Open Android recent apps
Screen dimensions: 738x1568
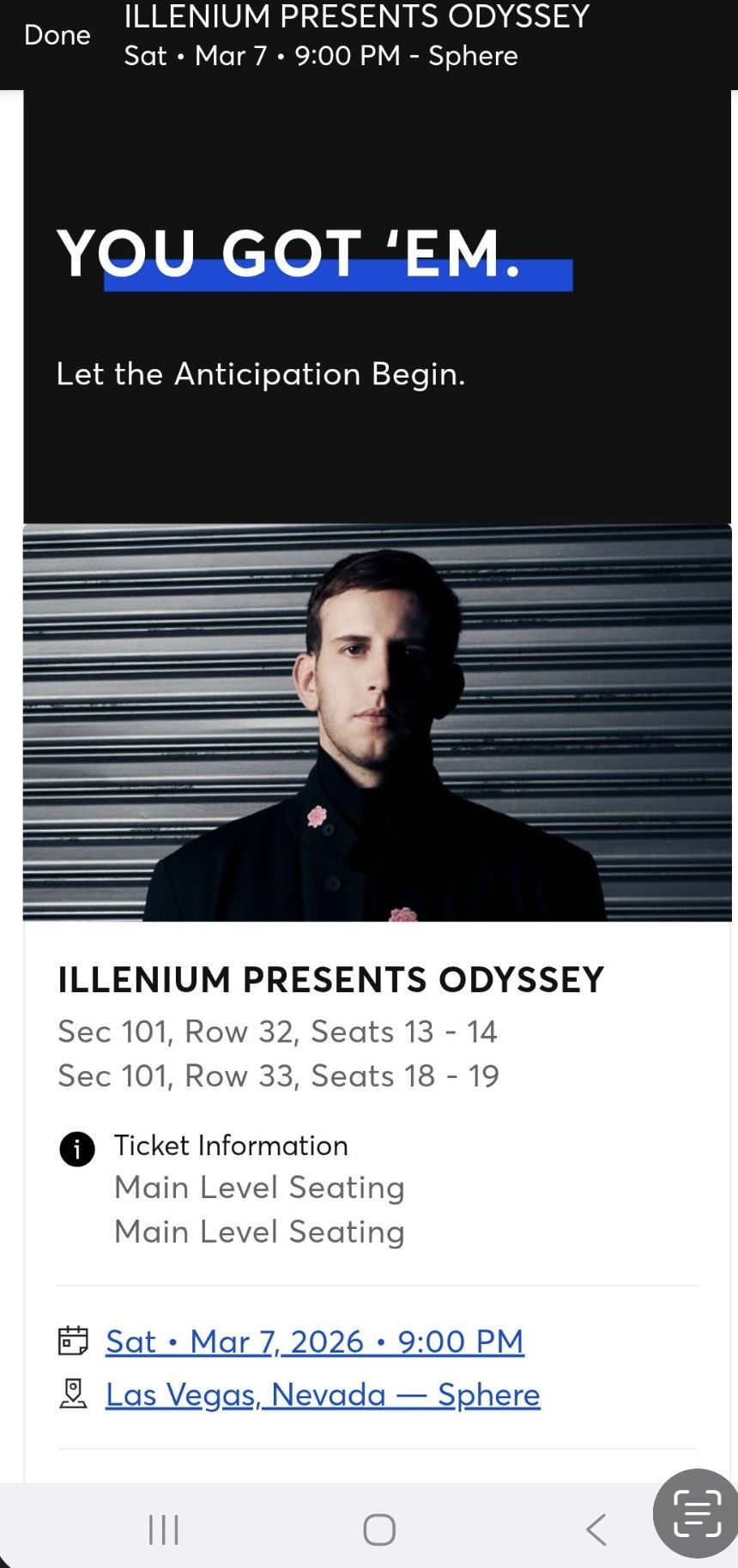pyautogui.click(x=163, y=1529)
